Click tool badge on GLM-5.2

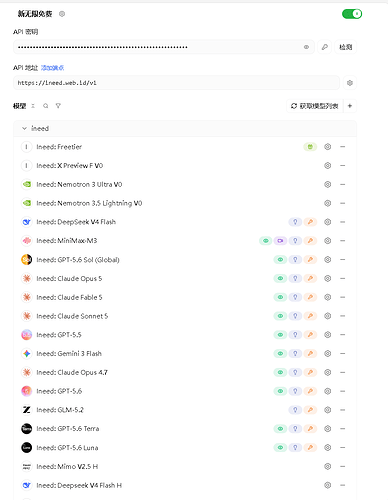click(x=310, y=410)
